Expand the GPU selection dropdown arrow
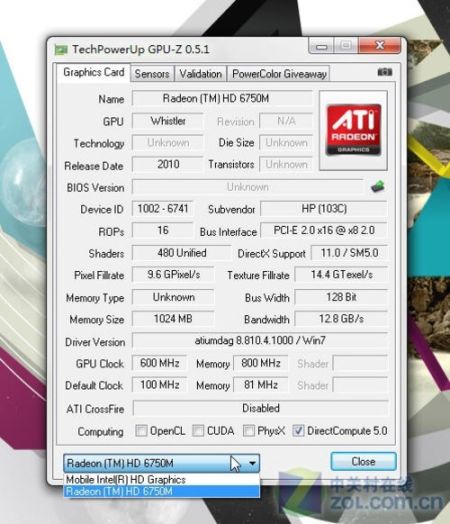The height and width of the screenshot is (524, 450). click(253, 463)
